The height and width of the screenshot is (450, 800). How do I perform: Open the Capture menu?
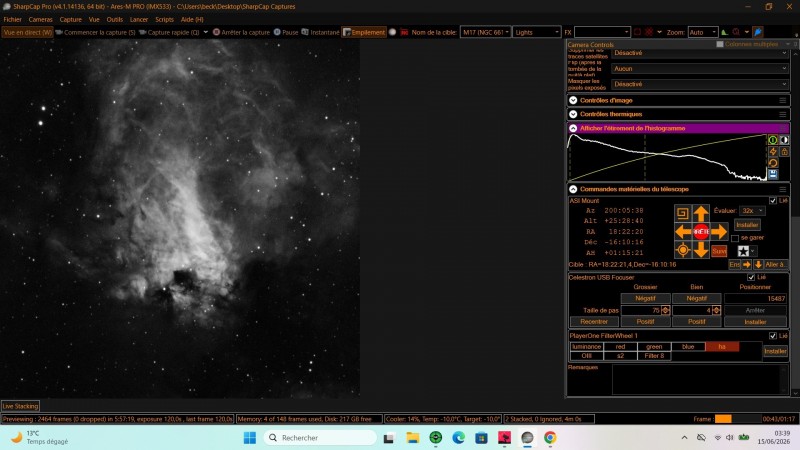click(x=70, y=19)
